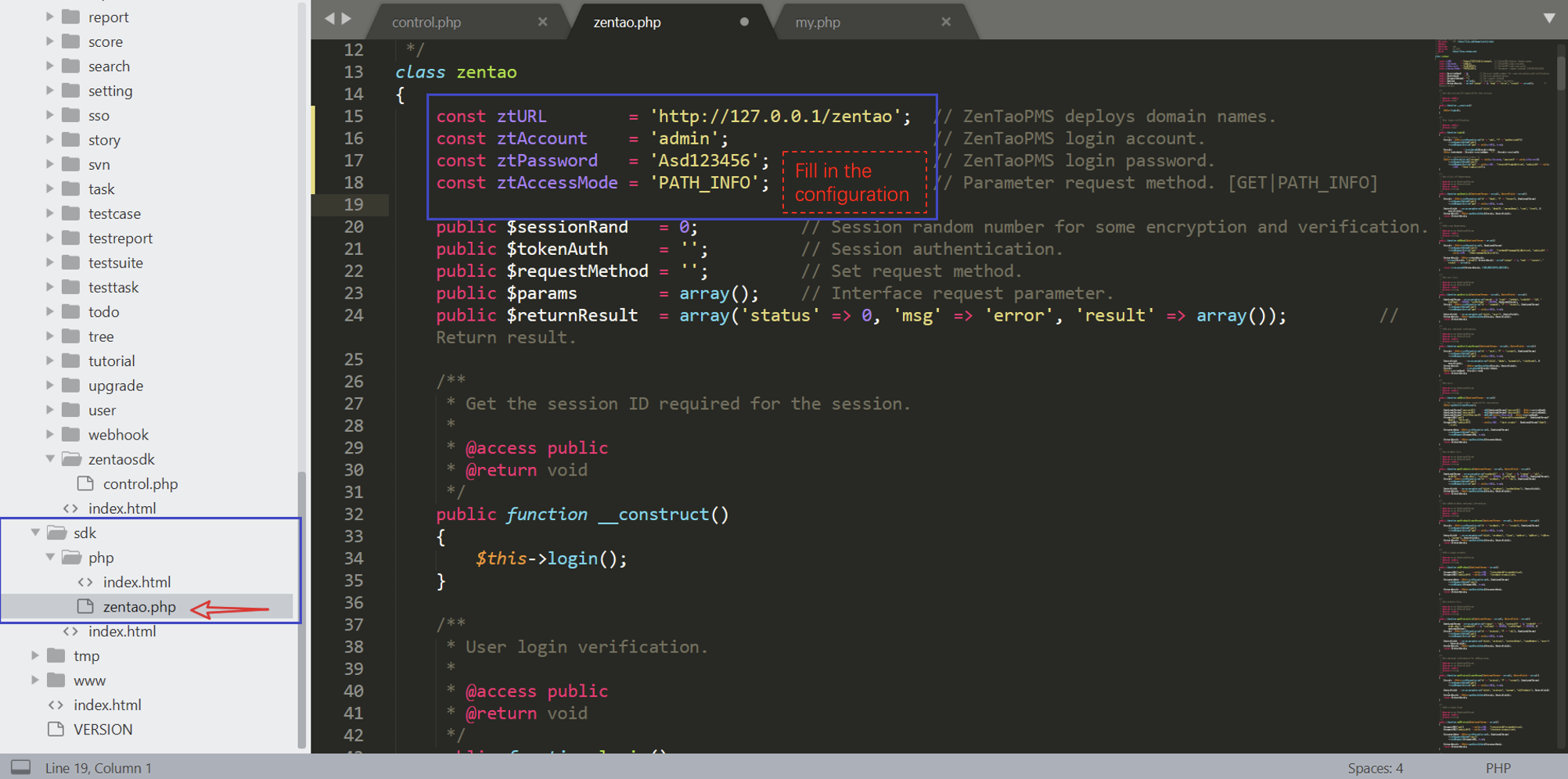Switch to the control.php tab
The height and width of the screenshot is (779, 1568).
pyautogui.click(x=426, y=22)
